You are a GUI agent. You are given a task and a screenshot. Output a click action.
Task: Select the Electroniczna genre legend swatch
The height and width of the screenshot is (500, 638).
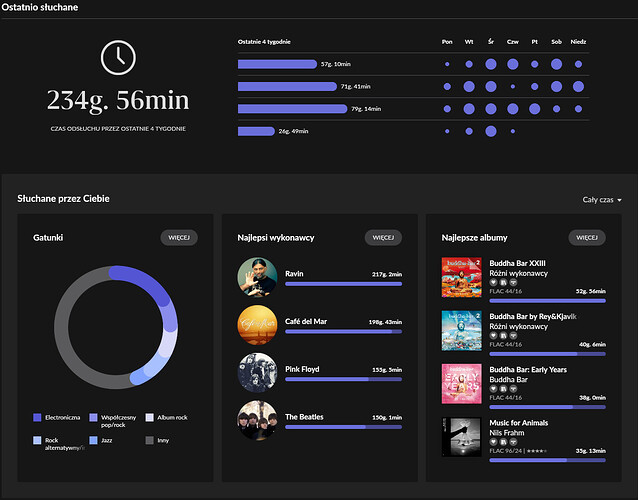click(38, 417)
